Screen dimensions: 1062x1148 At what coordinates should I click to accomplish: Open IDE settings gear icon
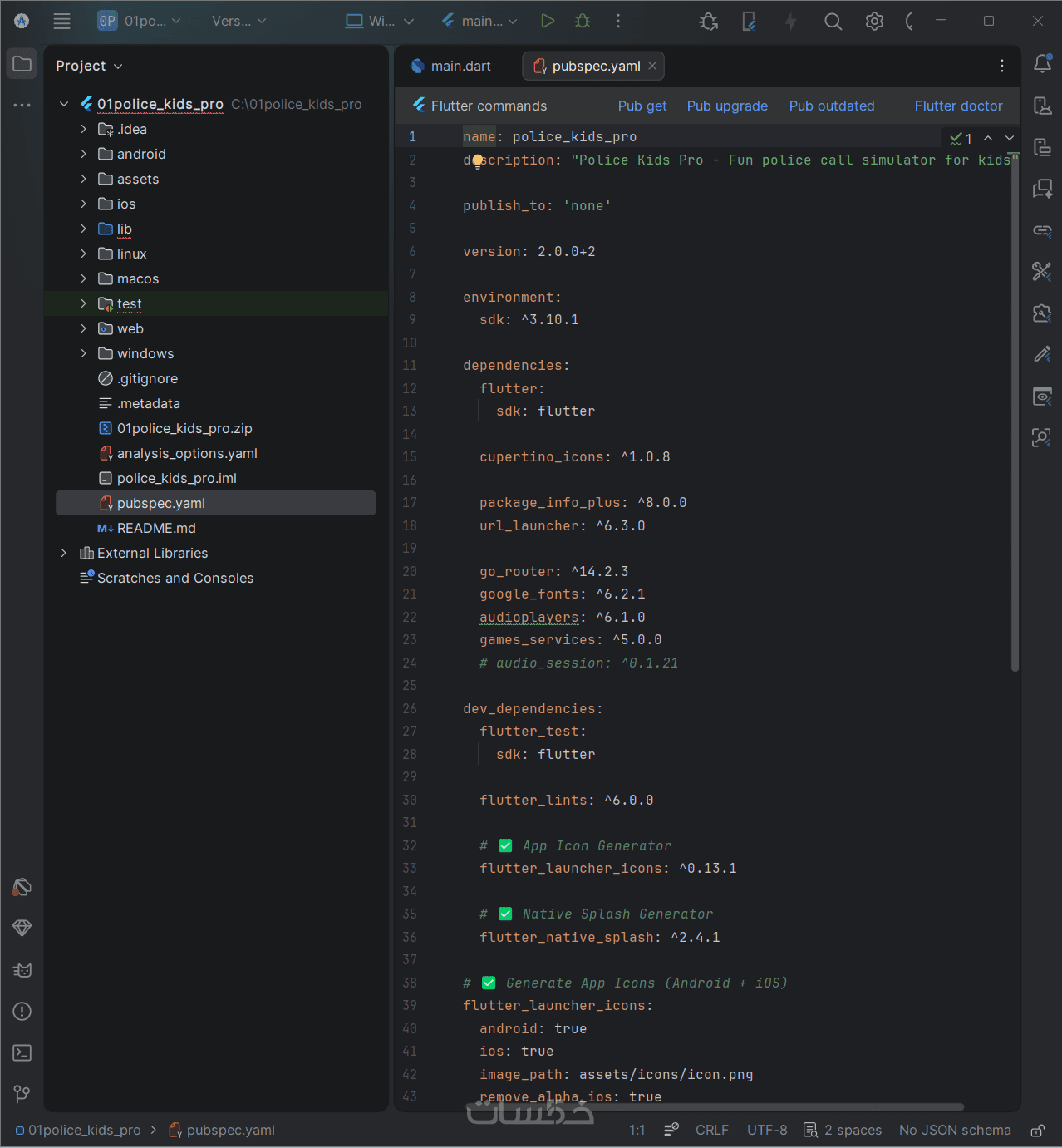coord(874,22)
